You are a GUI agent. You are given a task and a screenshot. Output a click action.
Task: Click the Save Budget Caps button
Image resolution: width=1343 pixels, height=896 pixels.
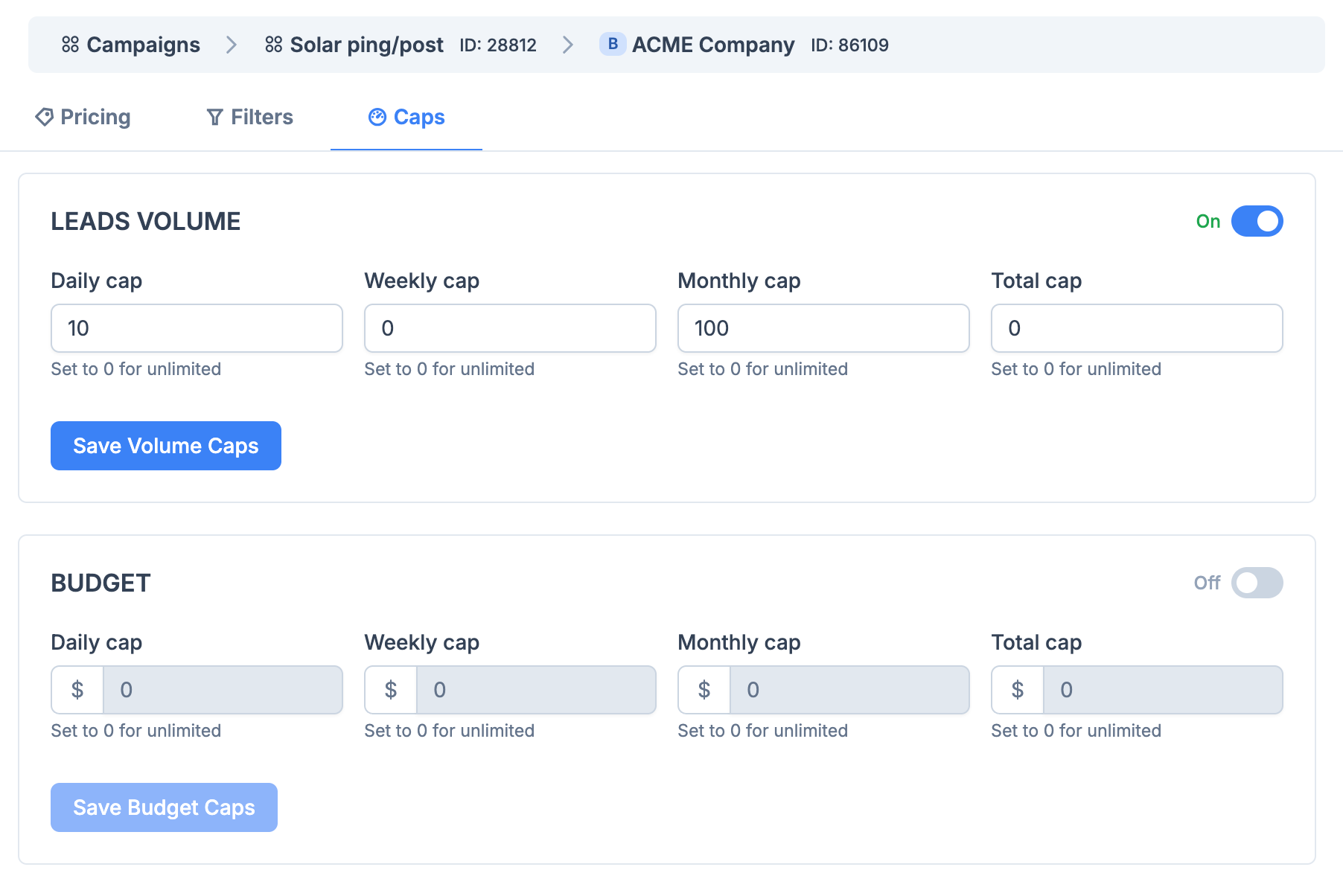tap(164, 807)
